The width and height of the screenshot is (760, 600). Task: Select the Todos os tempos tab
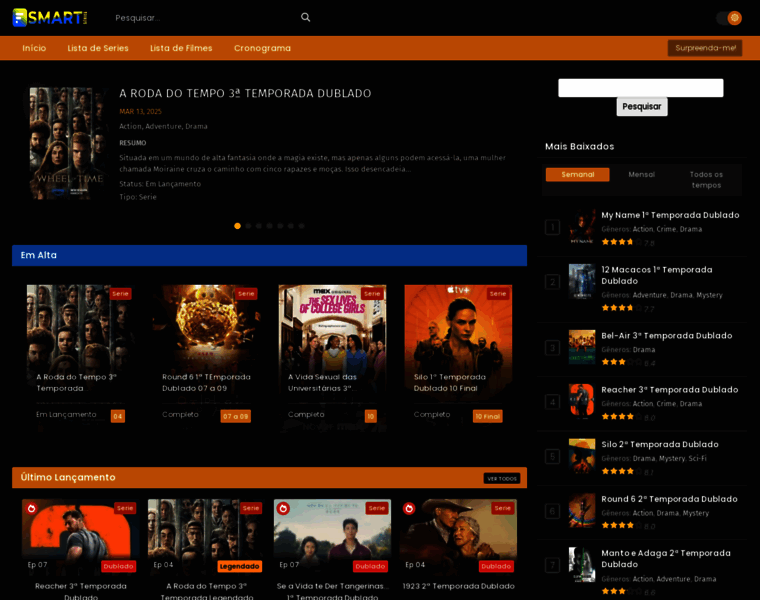[x=706, y=180]
